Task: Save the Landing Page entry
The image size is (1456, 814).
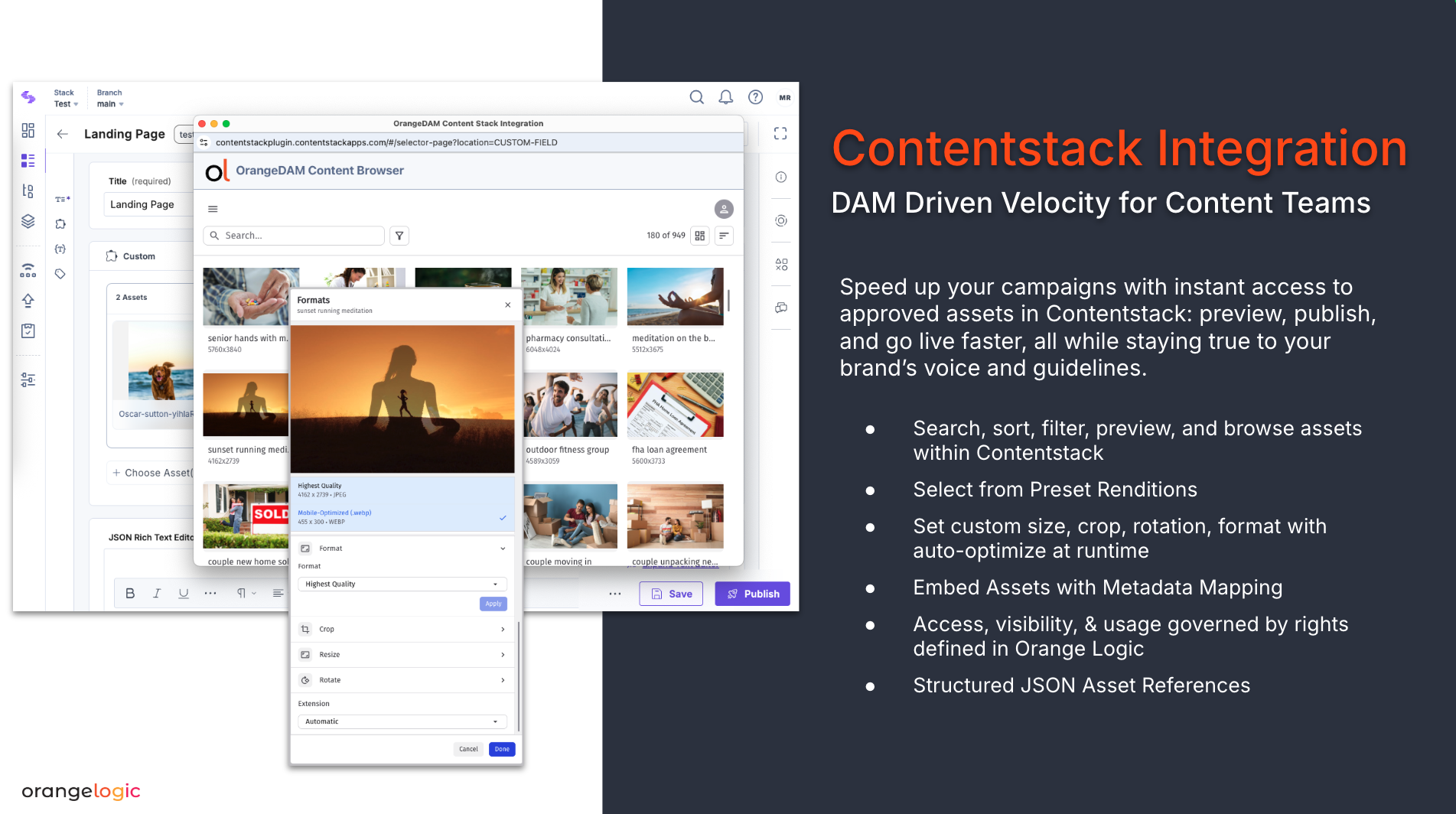Action: (x=671, y=594)
